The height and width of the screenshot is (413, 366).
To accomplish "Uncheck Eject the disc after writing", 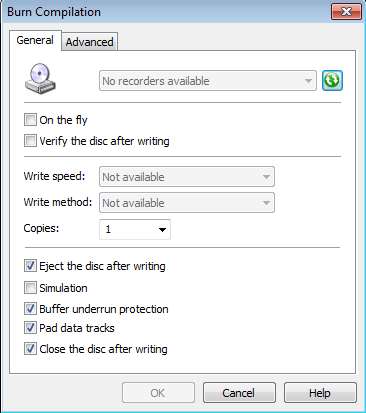I will click(30, 266).
